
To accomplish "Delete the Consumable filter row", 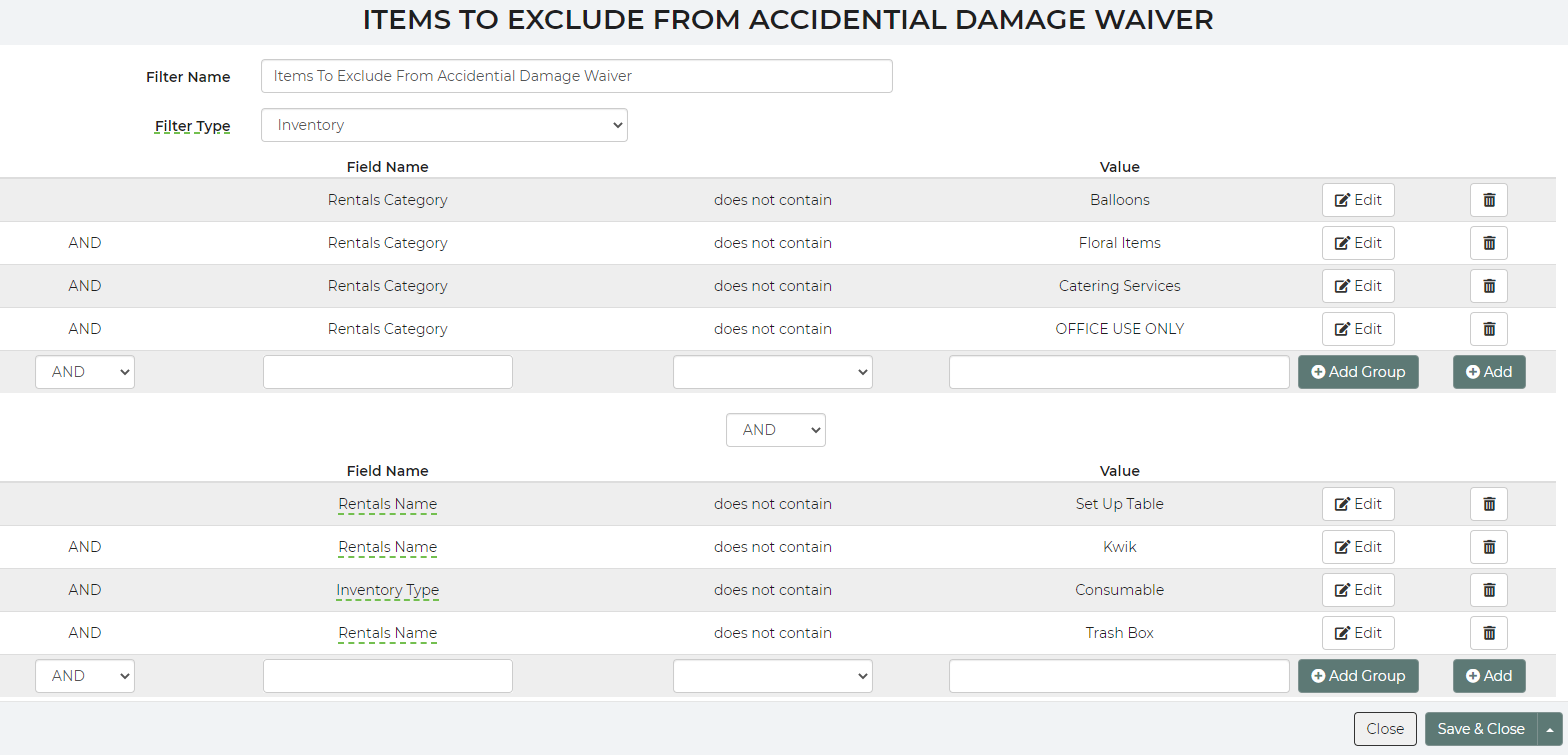I will 1488,590.
